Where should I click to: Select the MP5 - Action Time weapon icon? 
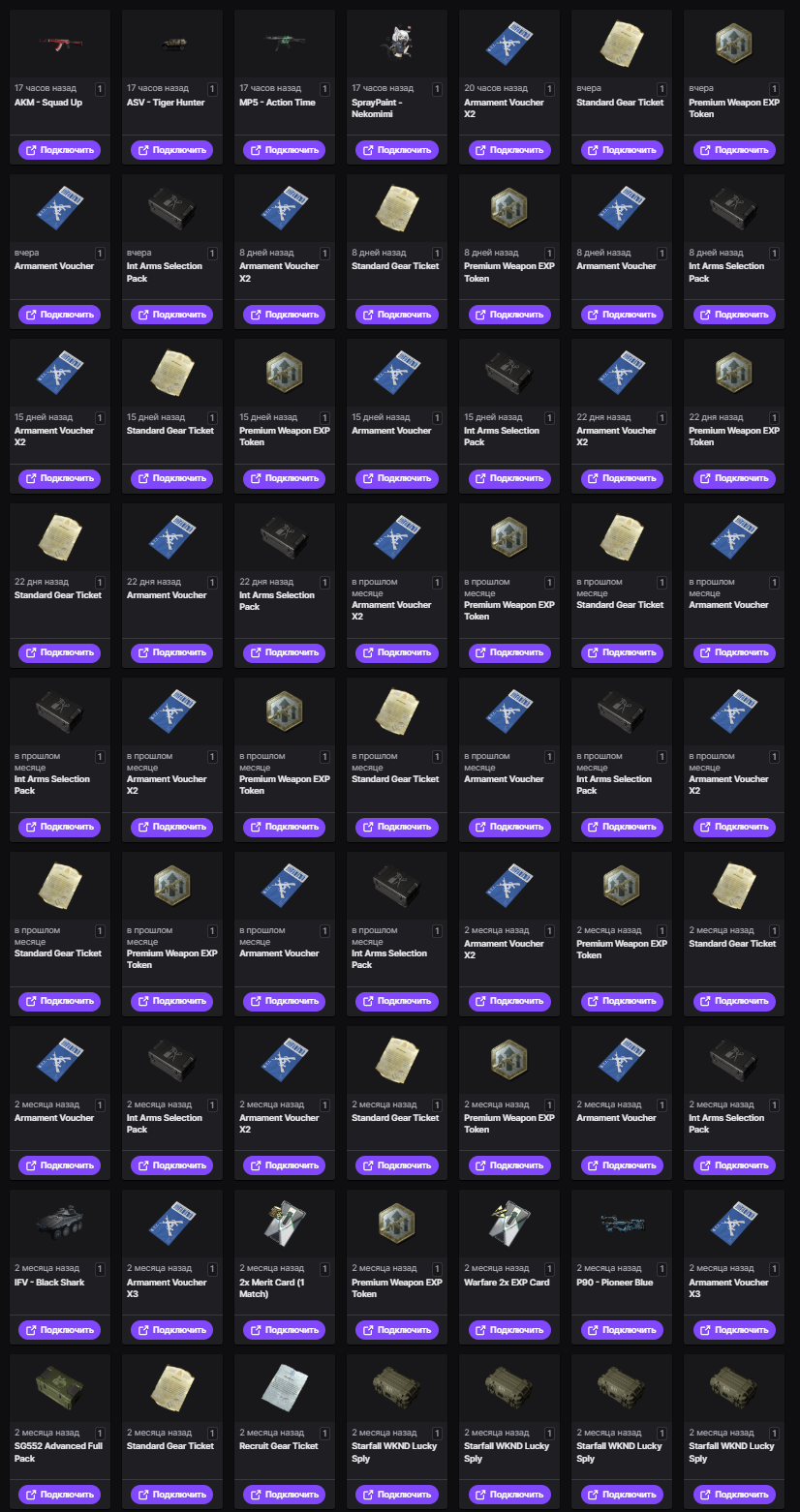tap(285, 43)
